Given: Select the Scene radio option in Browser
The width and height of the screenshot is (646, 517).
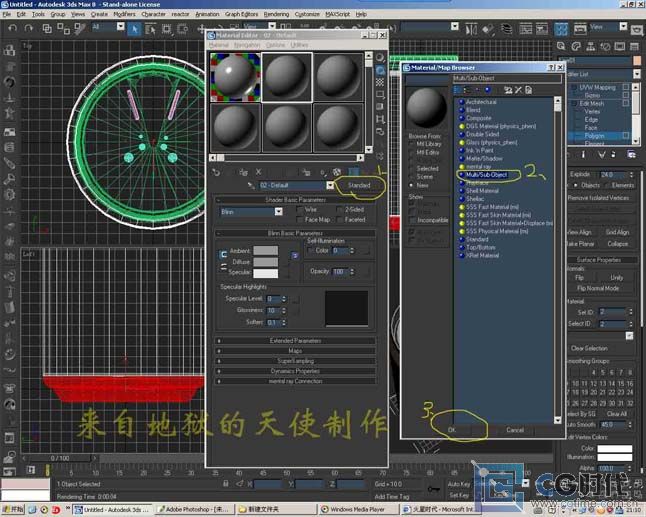Looking at the screenshot, I should point(411,177).
